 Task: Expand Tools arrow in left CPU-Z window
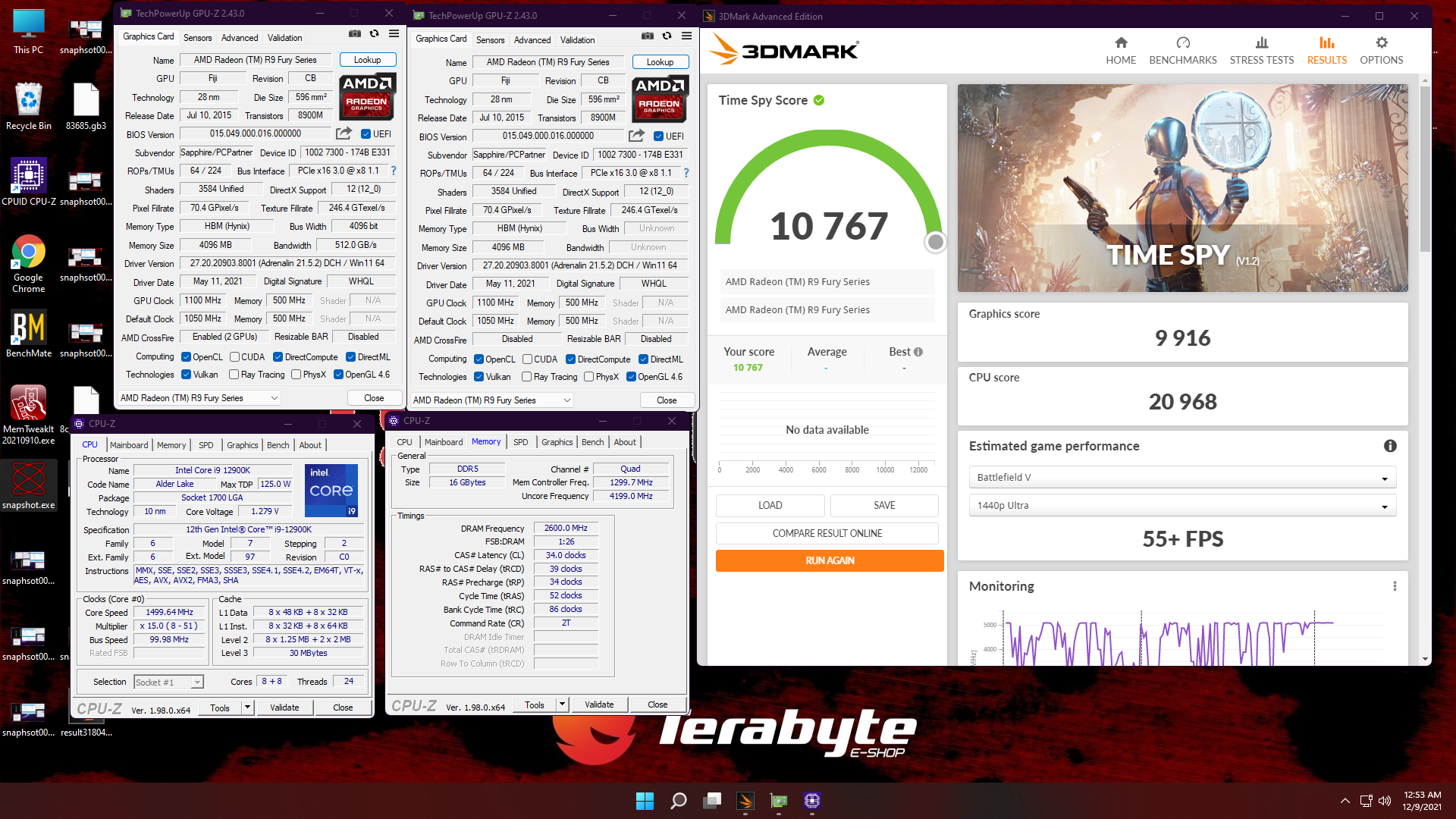click(246, 708)
